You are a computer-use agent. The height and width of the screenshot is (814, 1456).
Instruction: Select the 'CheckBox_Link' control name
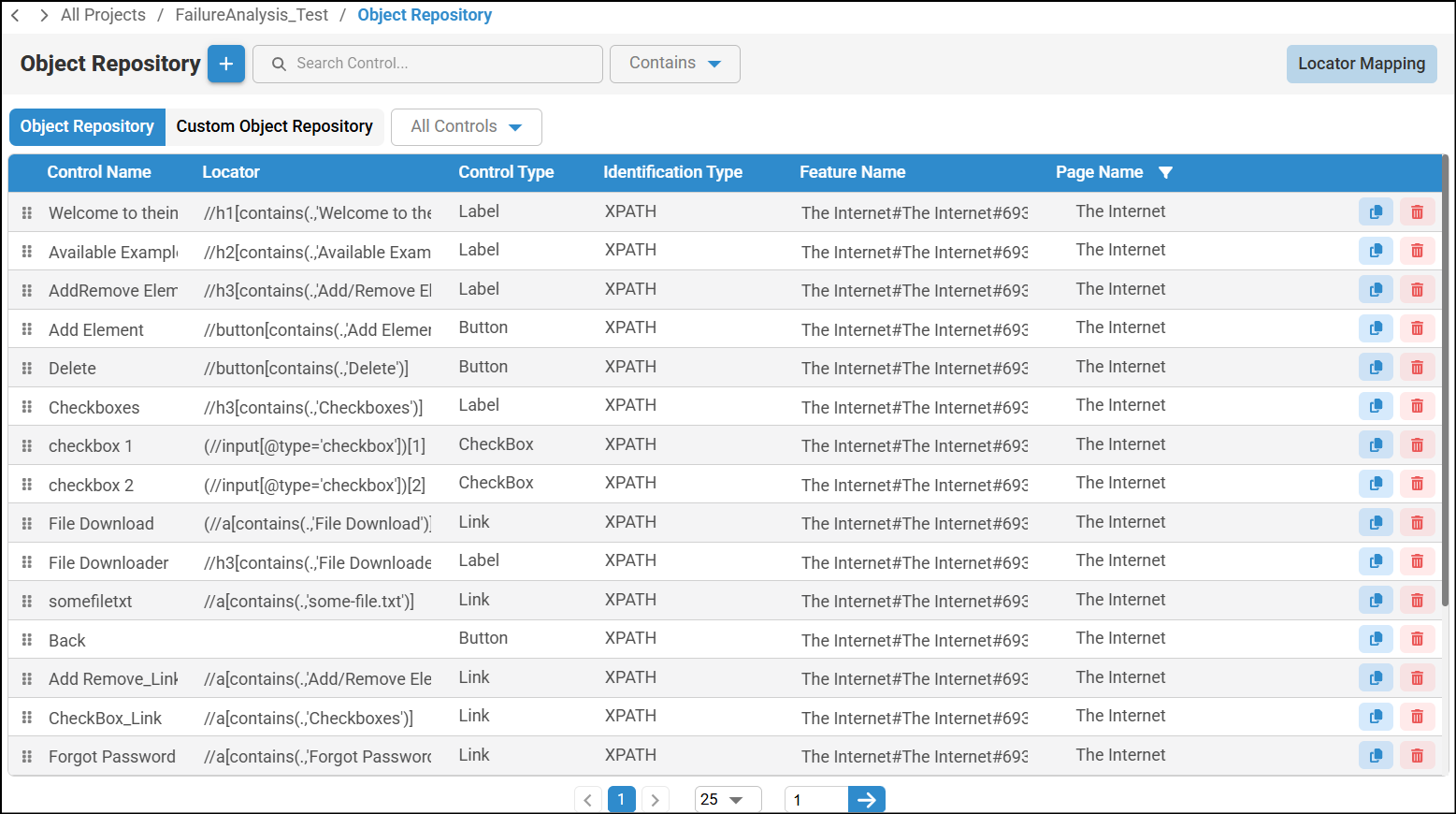coord(105,719)
